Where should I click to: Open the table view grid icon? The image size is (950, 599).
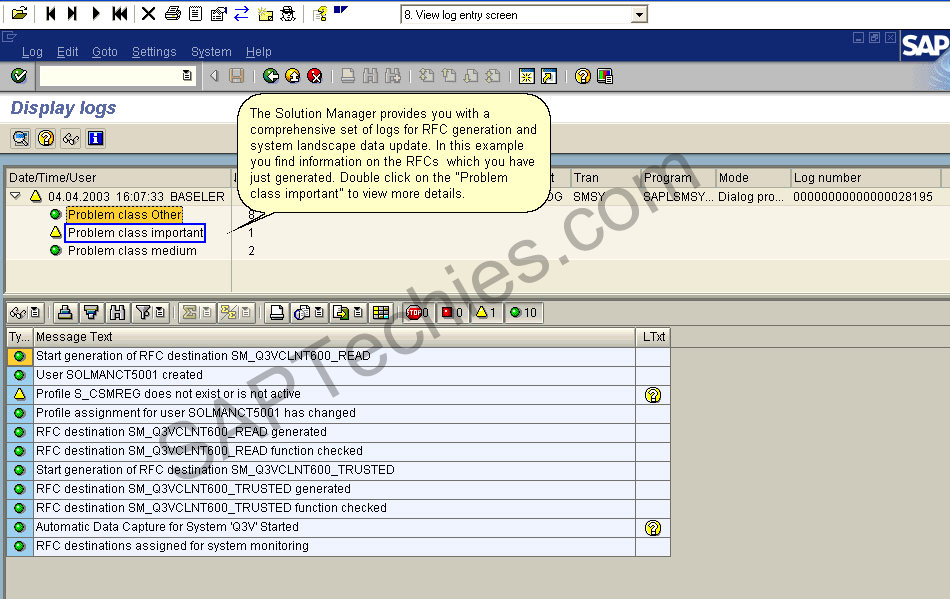point(381,312)
